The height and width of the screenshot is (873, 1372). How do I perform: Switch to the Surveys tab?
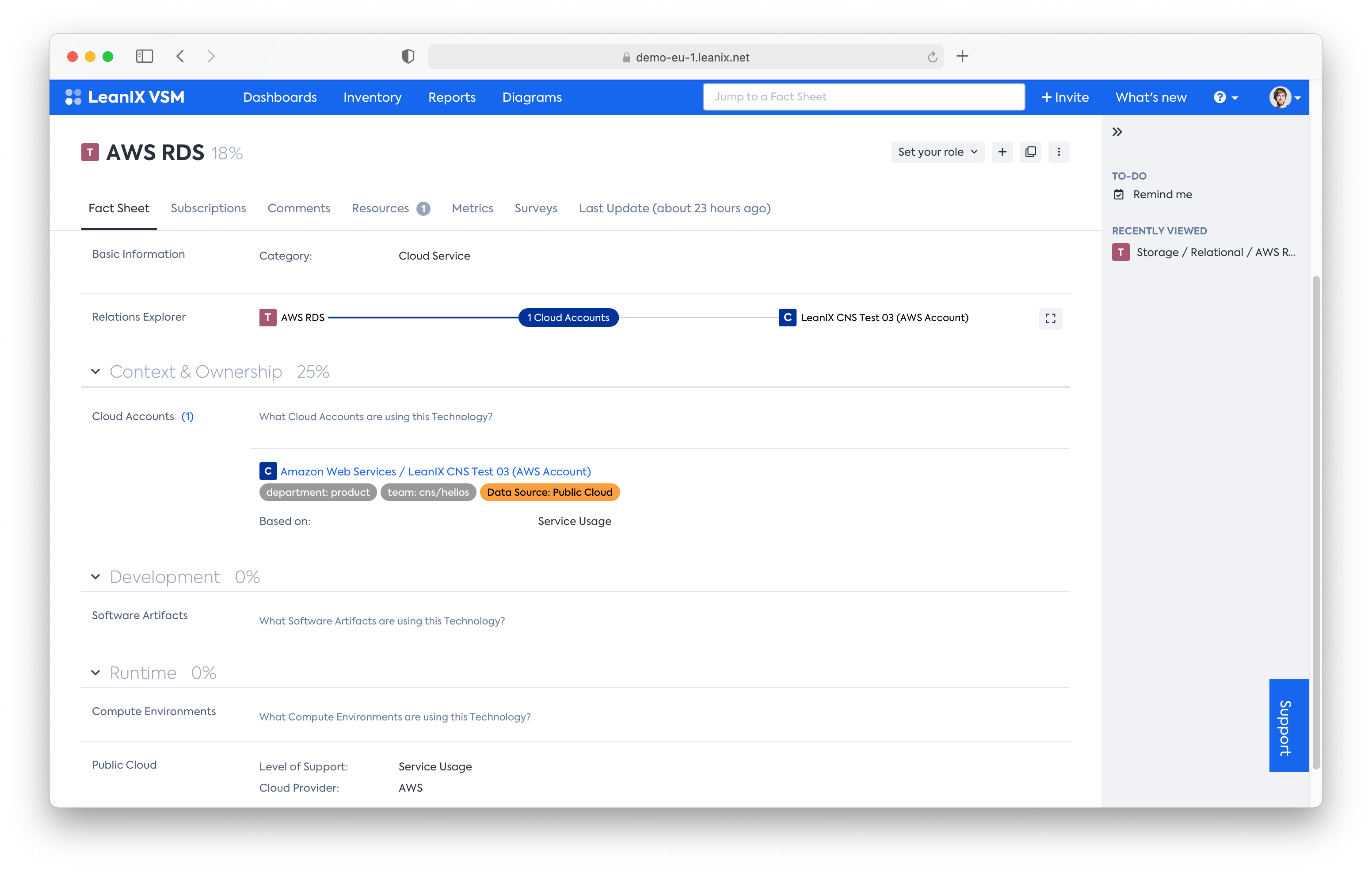(x=536, y=208)
